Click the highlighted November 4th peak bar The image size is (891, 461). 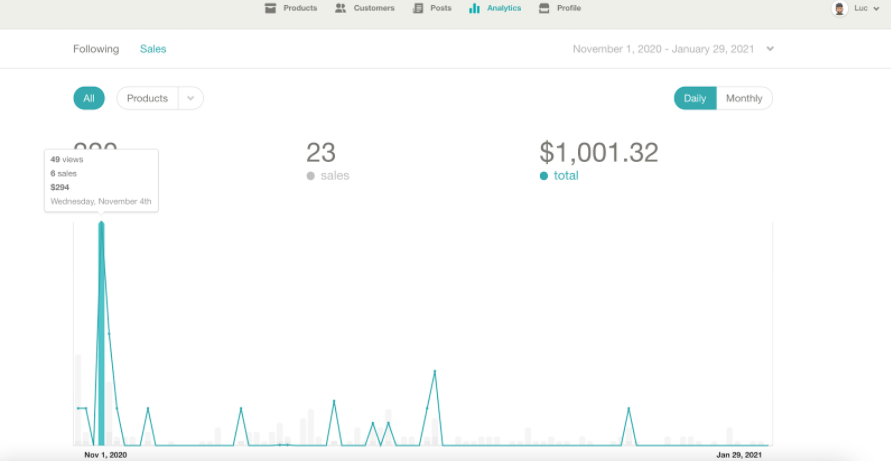pos(101,334)
